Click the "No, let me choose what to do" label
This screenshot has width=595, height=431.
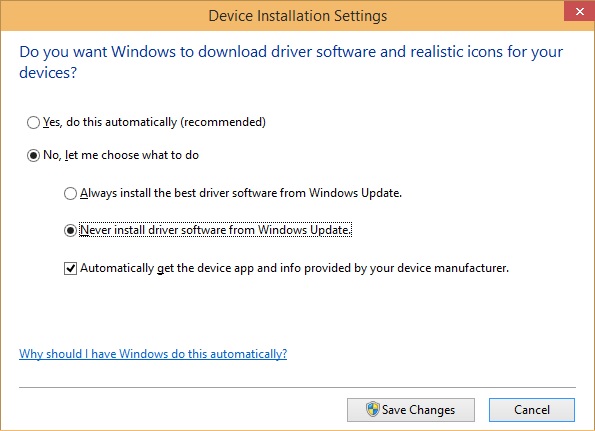[121, 155]
